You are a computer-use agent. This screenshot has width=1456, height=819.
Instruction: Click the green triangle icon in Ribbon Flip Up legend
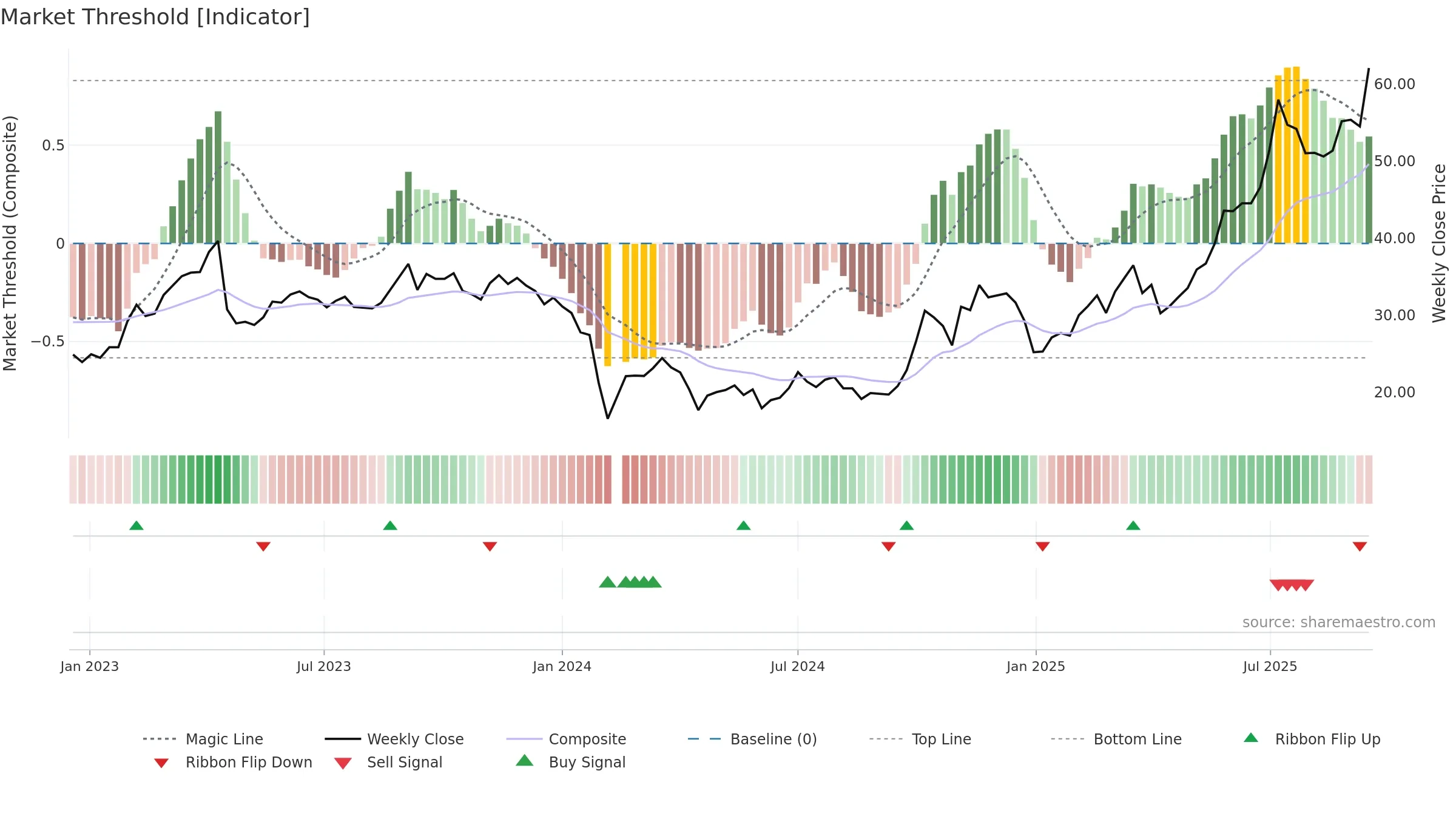point(1251,738)
